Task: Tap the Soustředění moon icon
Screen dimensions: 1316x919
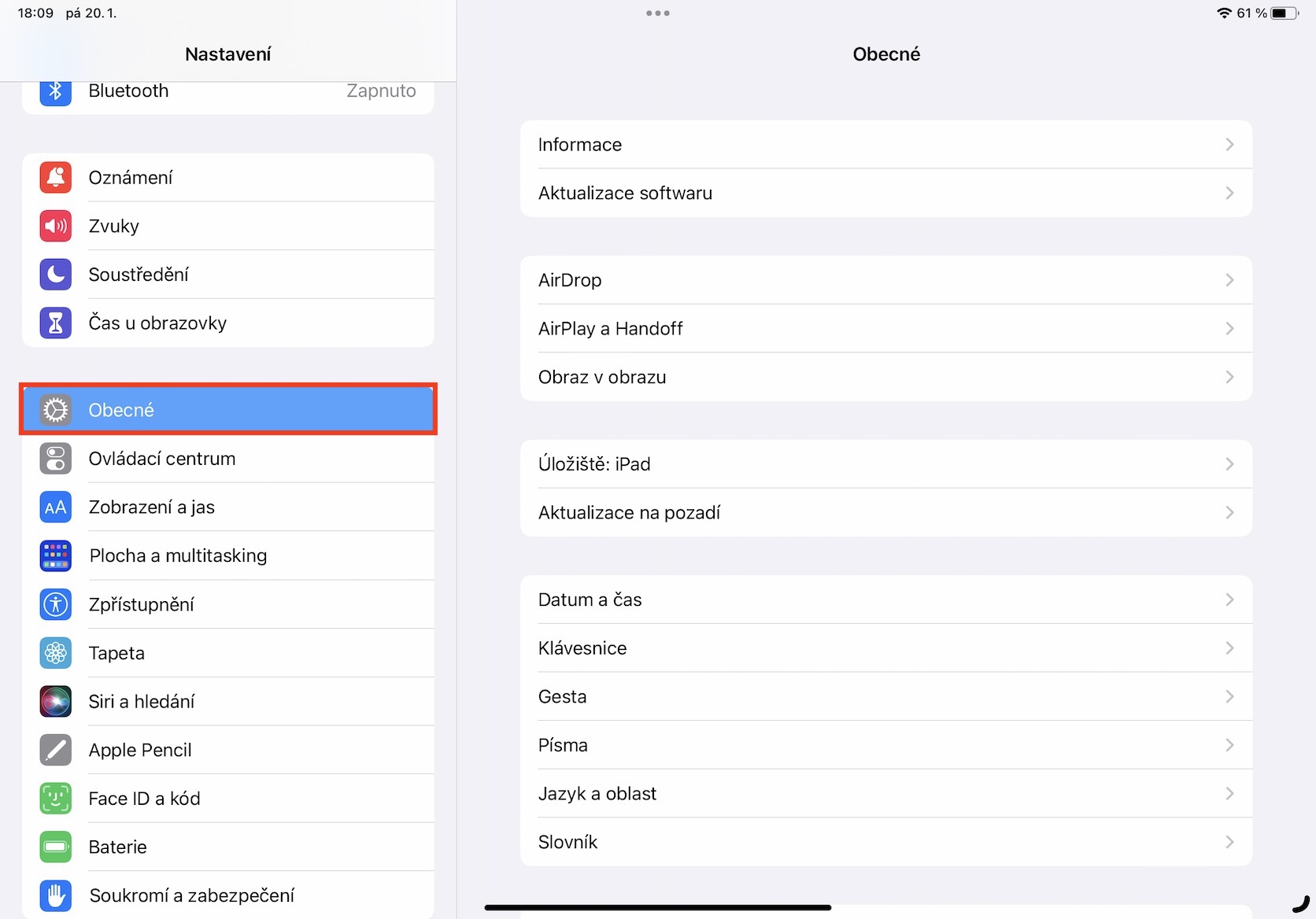Action: coord(56,275)
